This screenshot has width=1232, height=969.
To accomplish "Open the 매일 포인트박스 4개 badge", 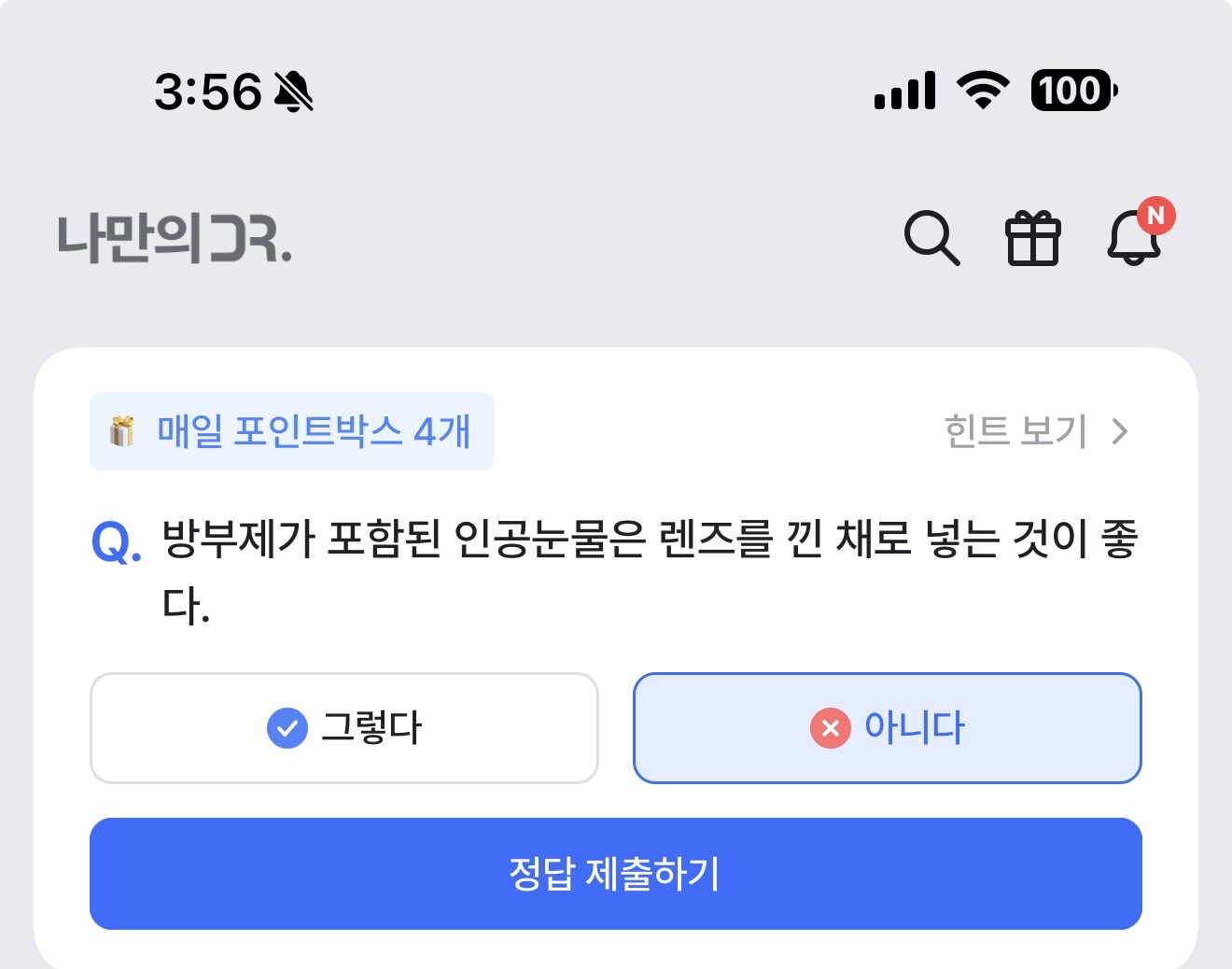I will point(292,431).
